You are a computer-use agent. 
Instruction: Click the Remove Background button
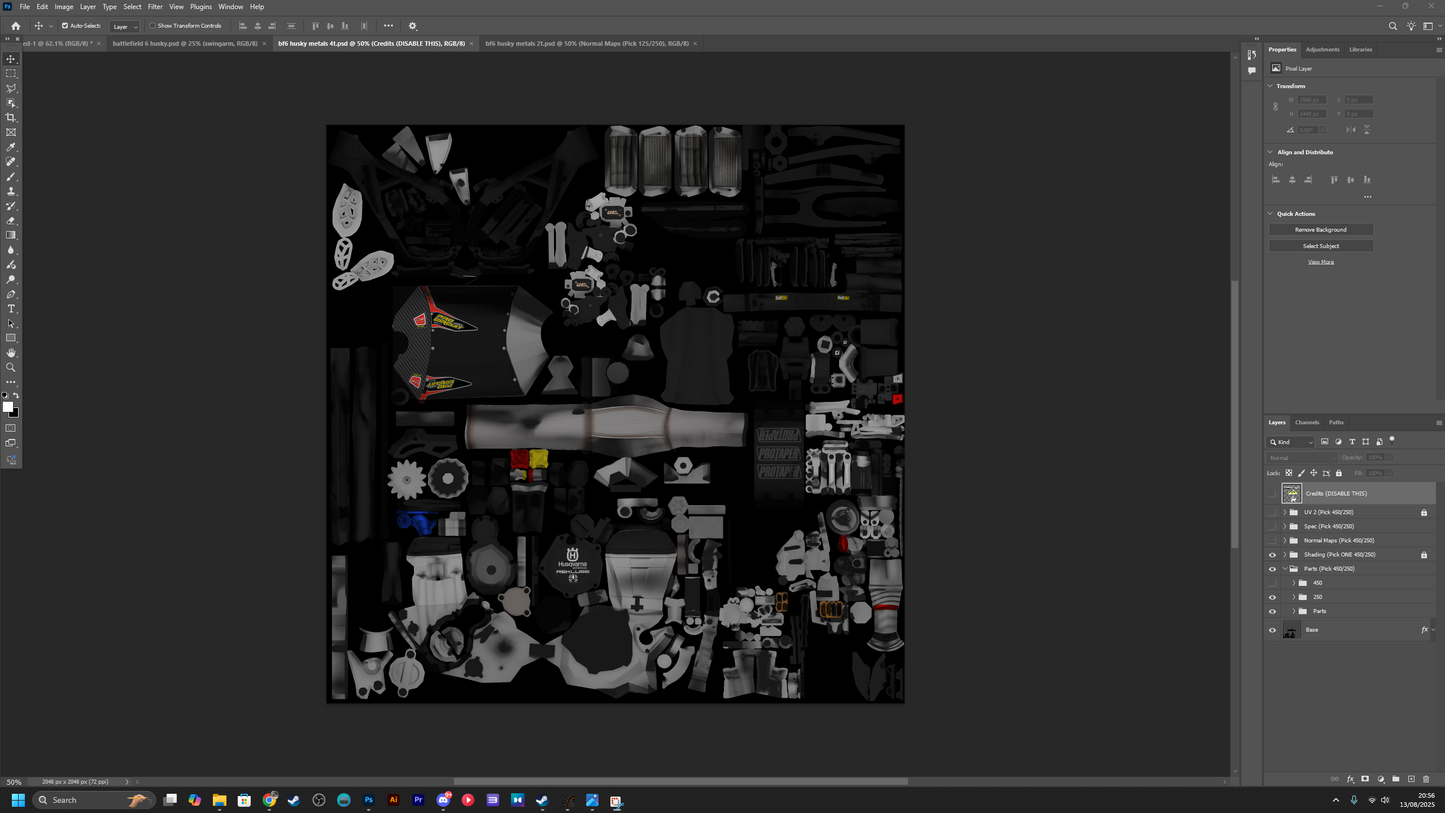point(1320,230)
